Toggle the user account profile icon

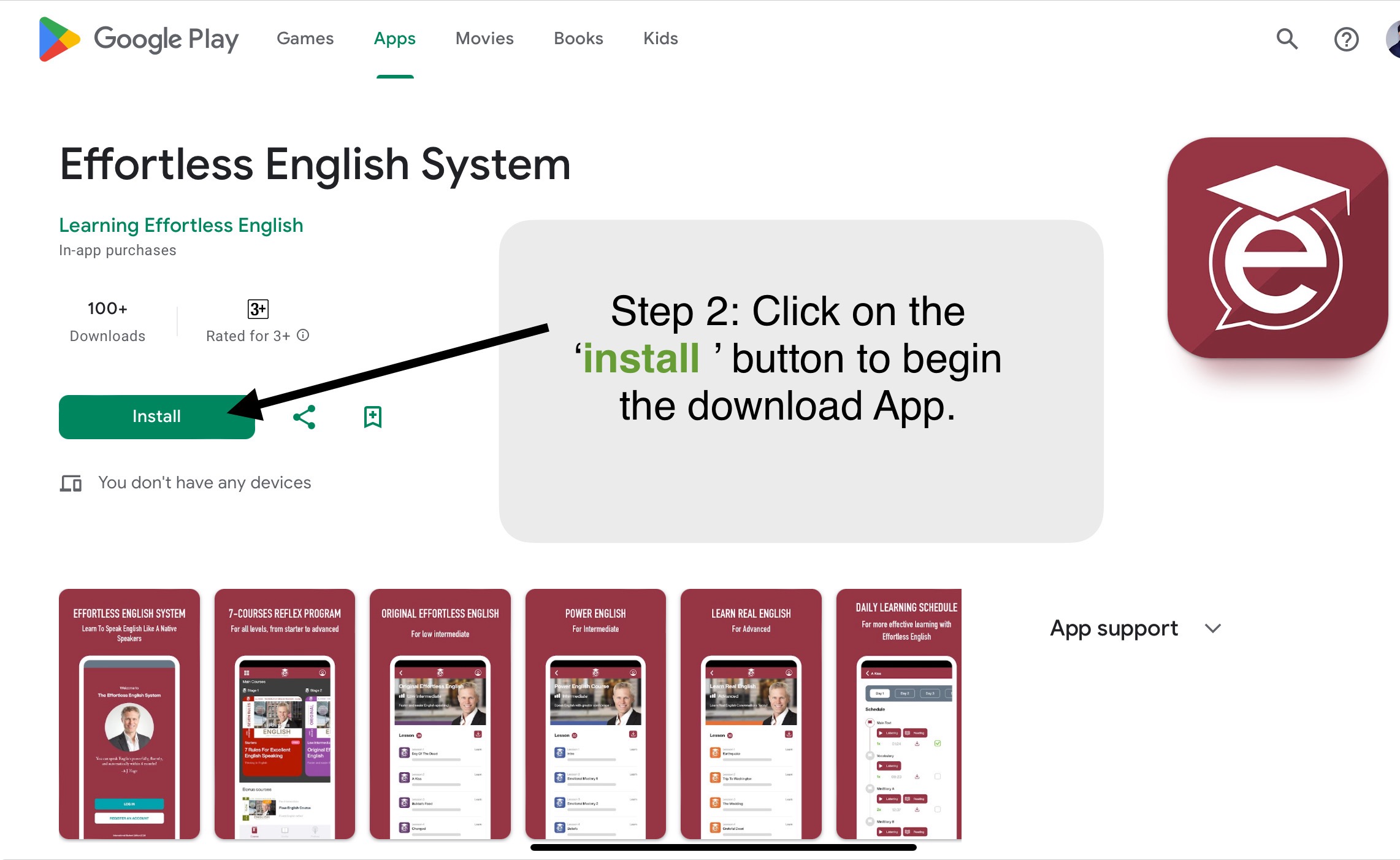point(1395,38)
